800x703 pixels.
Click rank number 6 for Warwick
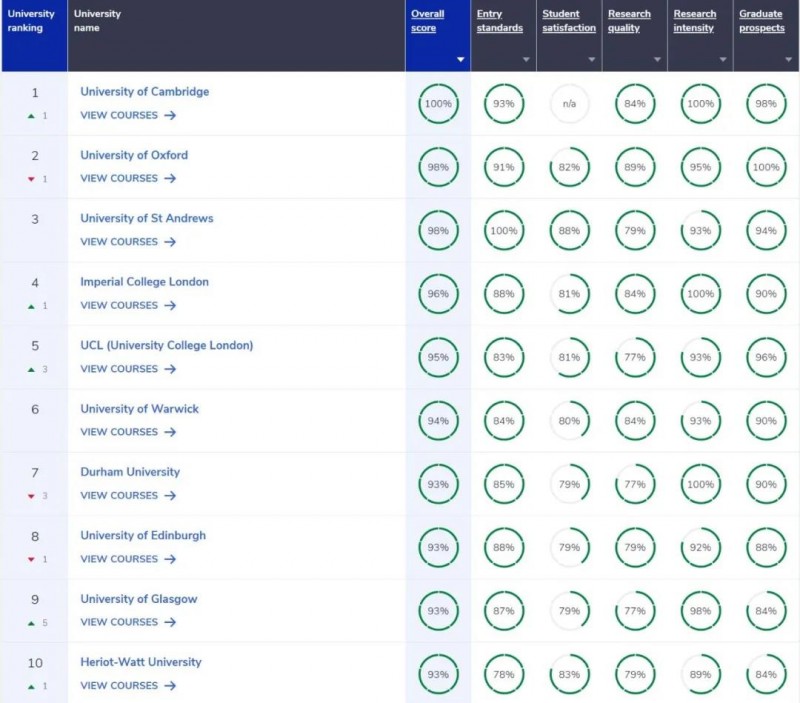pyautogui.click(x=35, y=410)
